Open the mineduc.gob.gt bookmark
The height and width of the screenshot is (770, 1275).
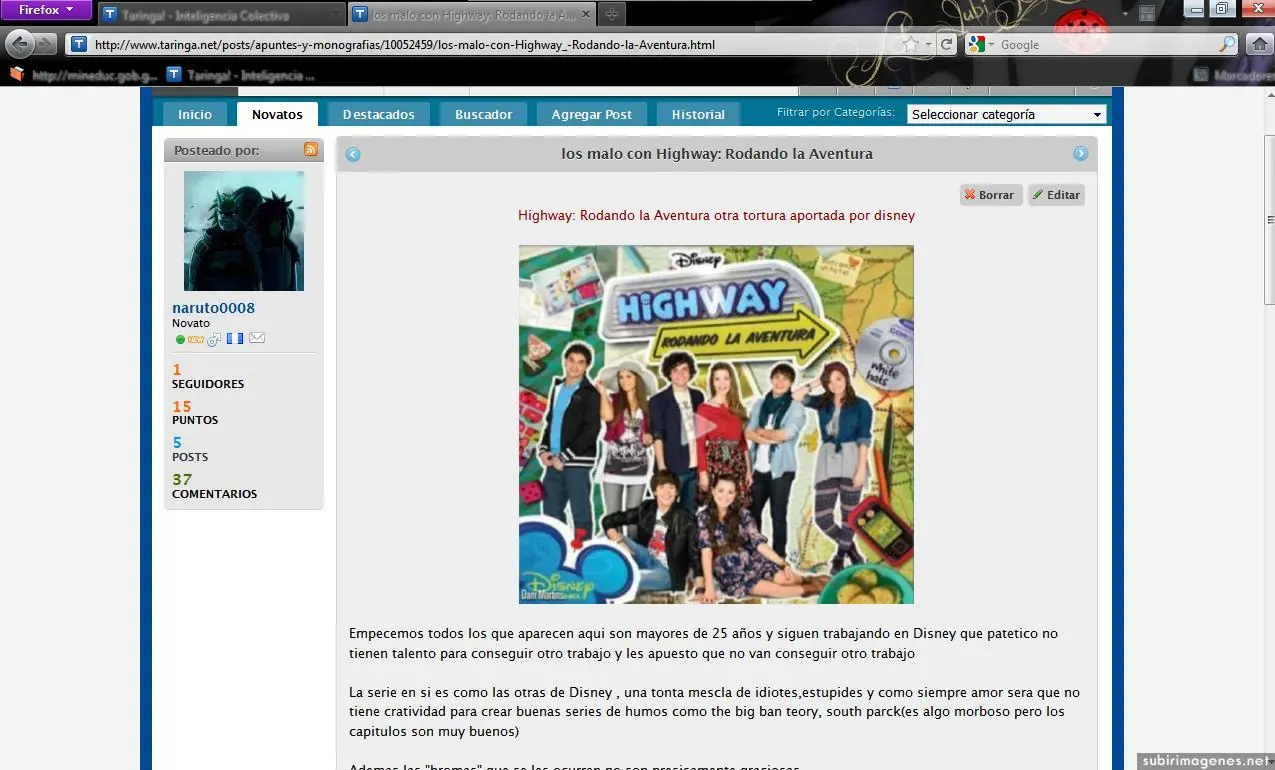[84, 74]
